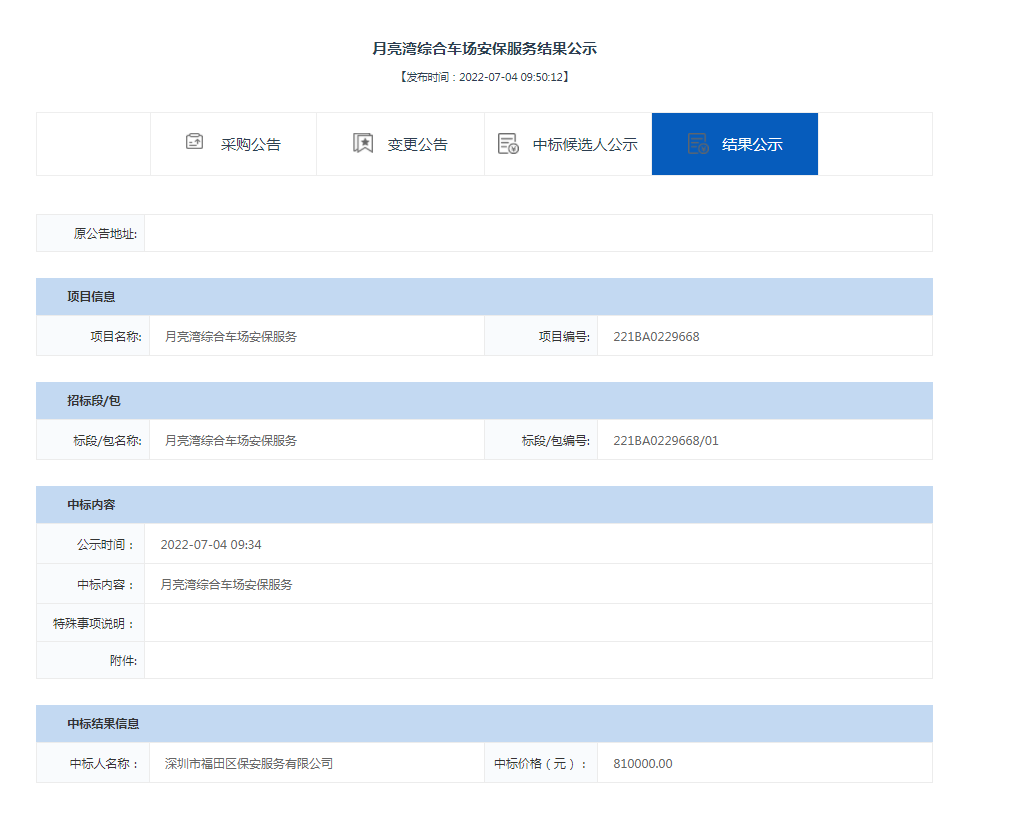
Task: Select the bid price 810000.00
Action: tap(643, 763)
